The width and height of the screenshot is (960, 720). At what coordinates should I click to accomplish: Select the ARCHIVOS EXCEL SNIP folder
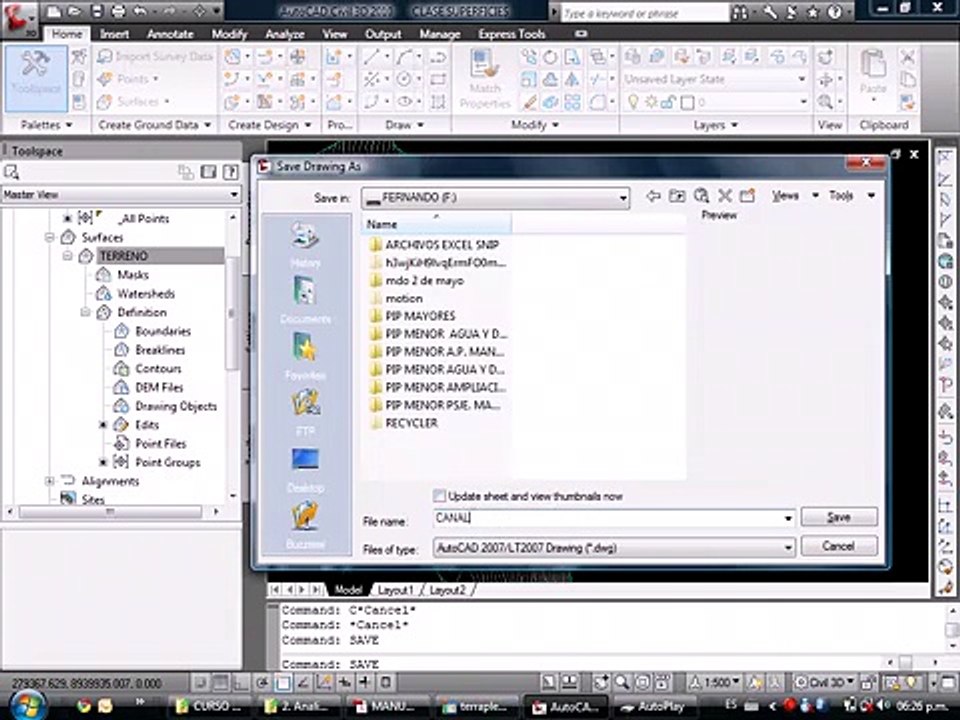pyautogui.click(x=441, y=245)
